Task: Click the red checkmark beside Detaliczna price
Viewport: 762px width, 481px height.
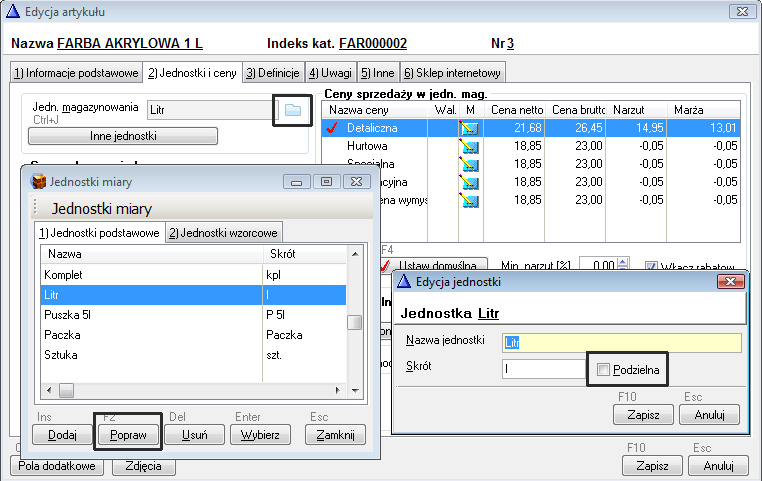Action: tap(333, 128)
